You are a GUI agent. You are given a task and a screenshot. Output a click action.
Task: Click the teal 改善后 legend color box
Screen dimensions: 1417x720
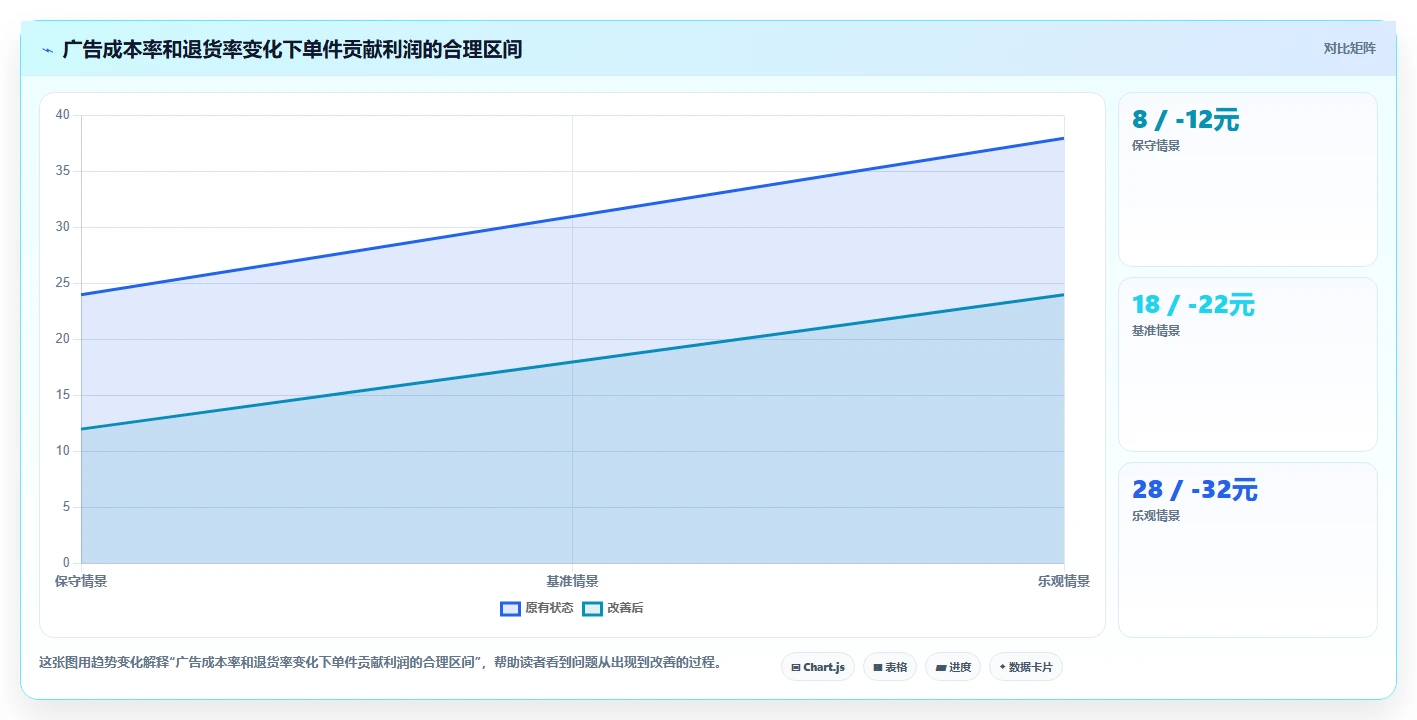[592, 608]
